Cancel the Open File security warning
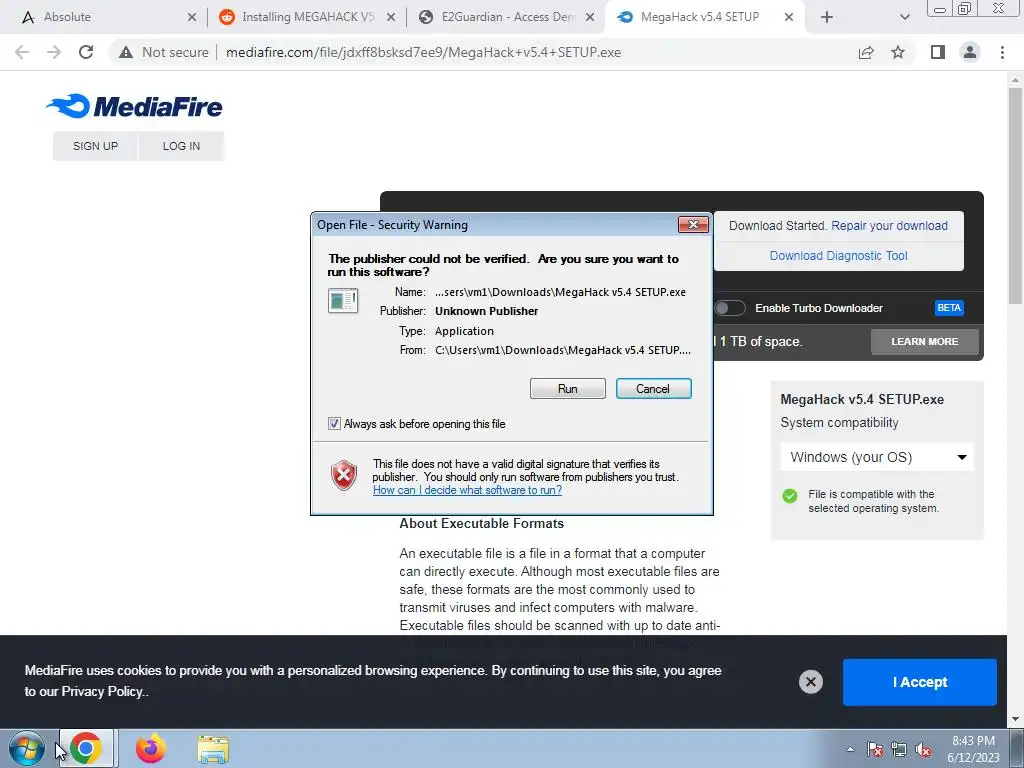Viewport: 1024px width, 768px height. click(653, 389)
